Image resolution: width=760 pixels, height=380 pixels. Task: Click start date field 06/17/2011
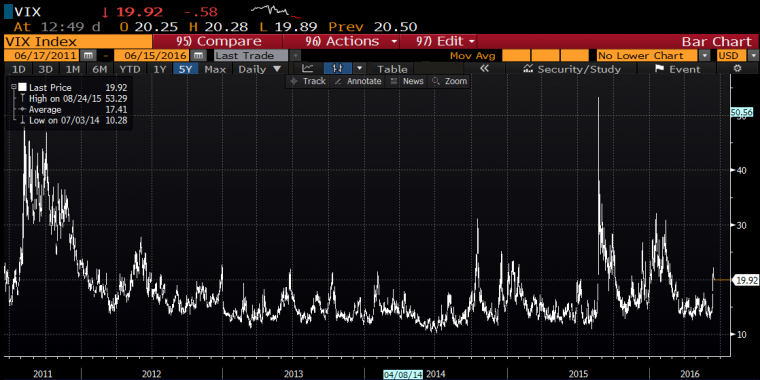point(43,55)
